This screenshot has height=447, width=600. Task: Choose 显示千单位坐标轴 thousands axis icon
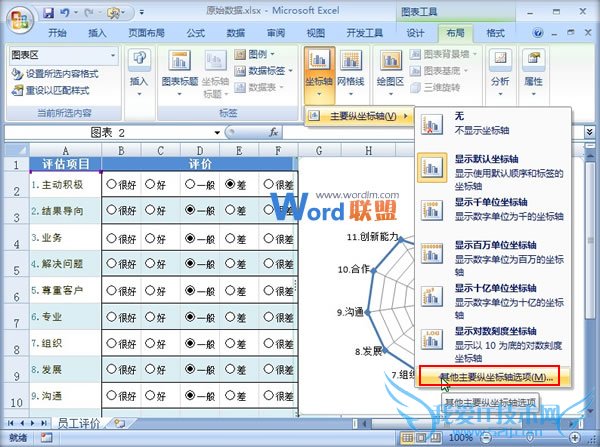pyautogui.click(x=432, y=210)
